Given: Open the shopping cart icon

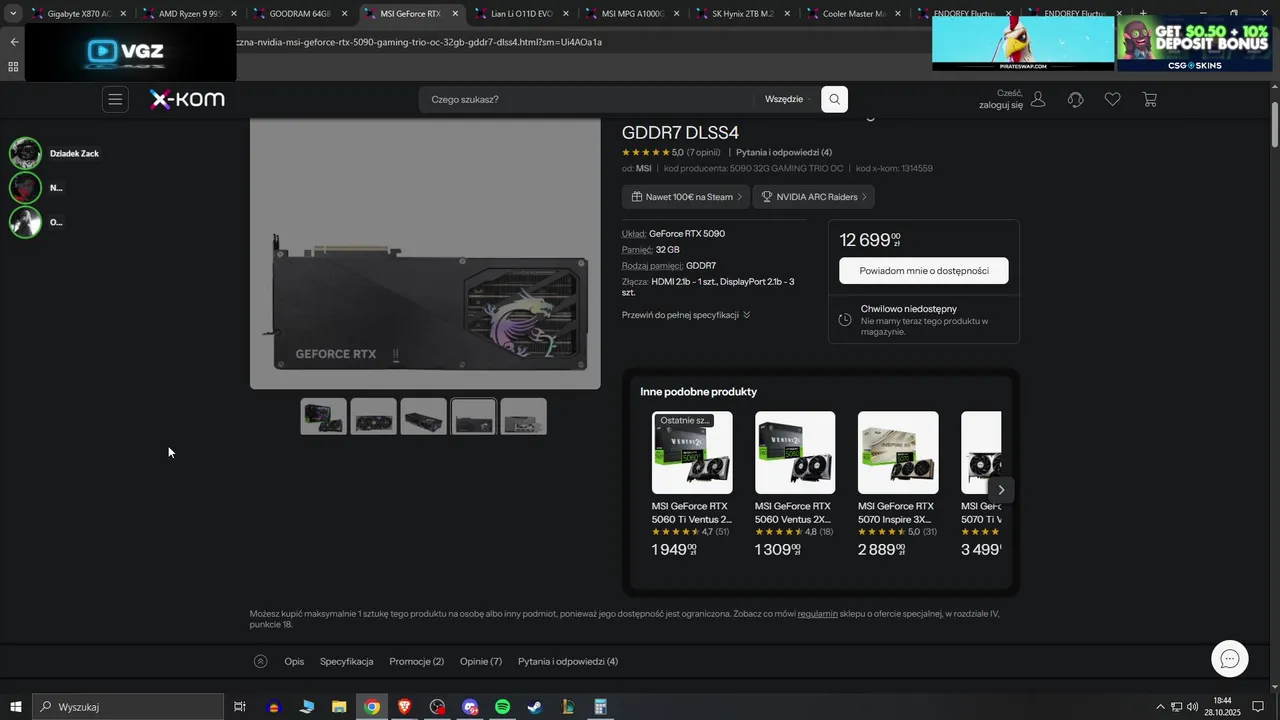Looking at the screenshot, I should click(x=1149, y=99).
